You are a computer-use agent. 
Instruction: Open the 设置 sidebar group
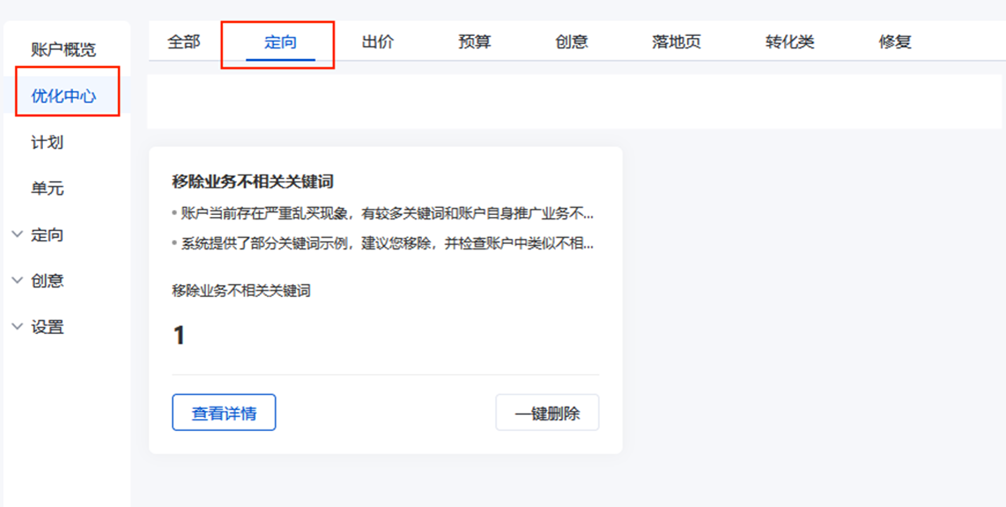click(x=47, y=327)
